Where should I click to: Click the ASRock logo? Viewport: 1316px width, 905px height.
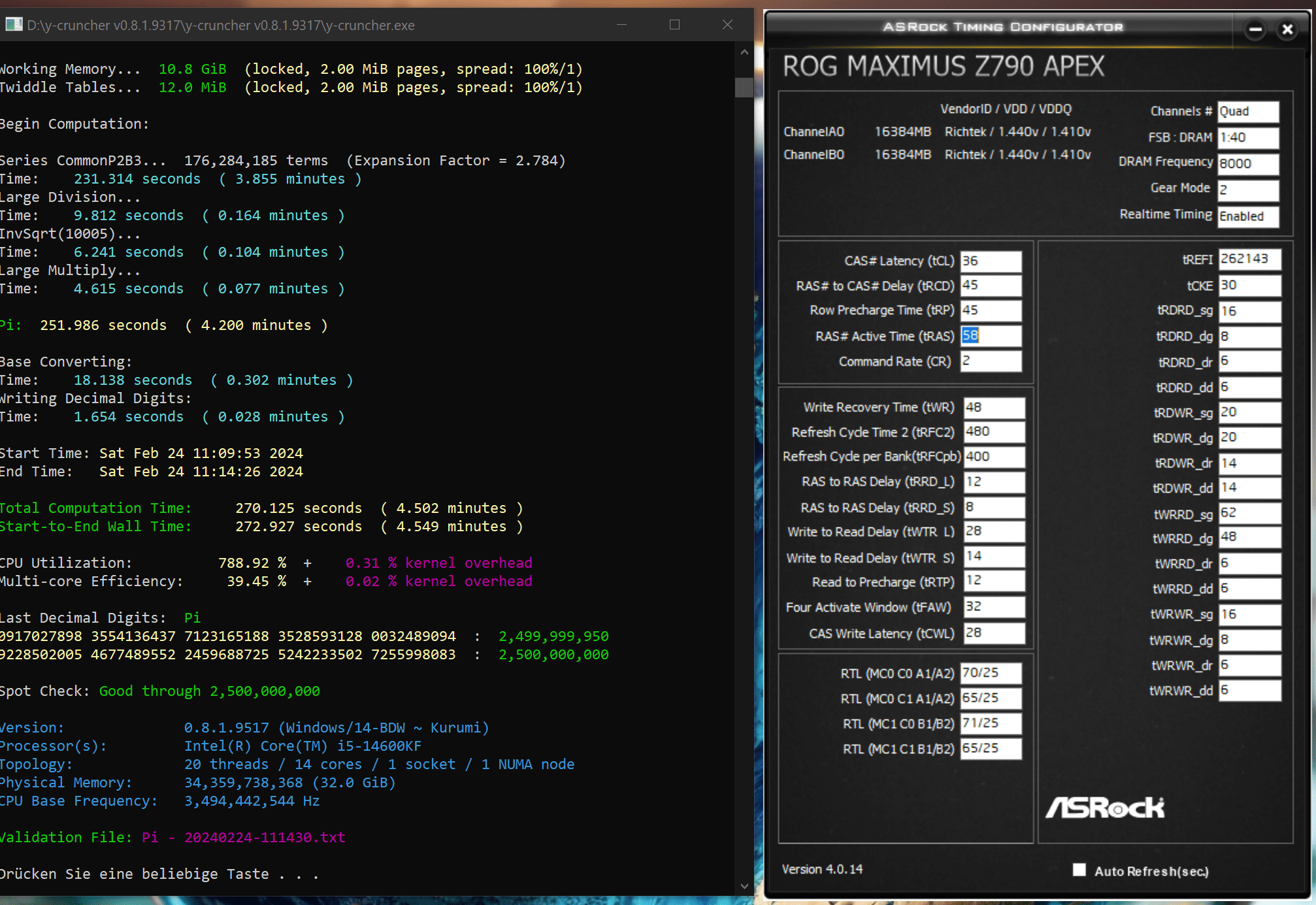tap(1105, 808)
